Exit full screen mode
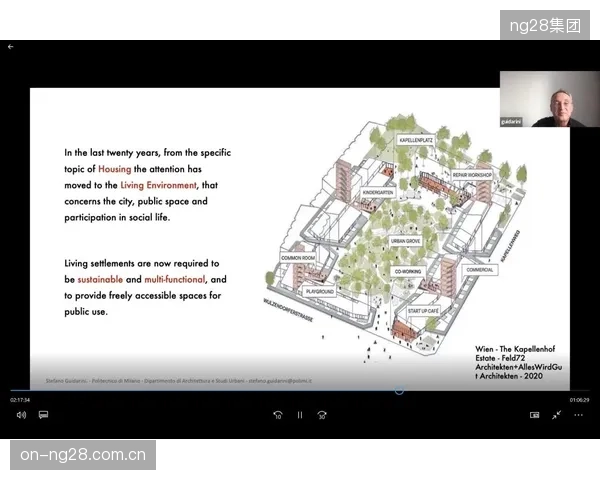This screenshot has height=480, width=600. click(557, 415)
